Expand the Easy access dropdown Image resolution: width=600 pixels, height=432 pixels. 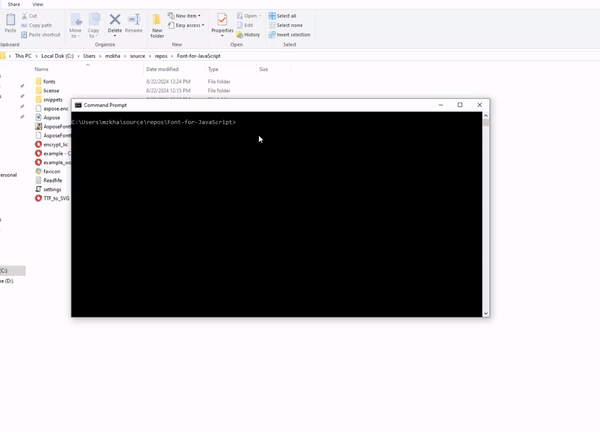click(x=188, y=25)
